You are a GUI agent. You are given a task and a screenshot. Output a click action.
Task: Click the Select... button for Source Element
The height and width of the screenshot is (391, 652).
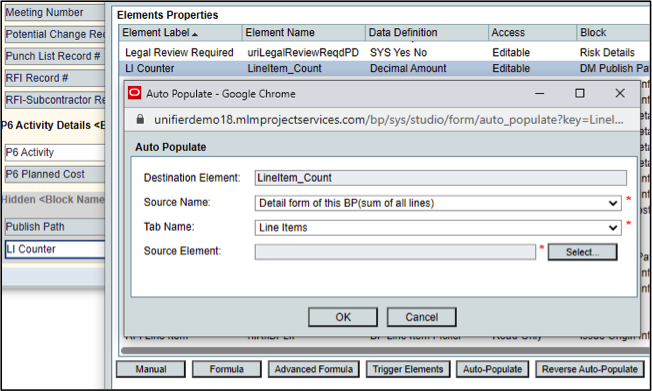pos(582,252)
